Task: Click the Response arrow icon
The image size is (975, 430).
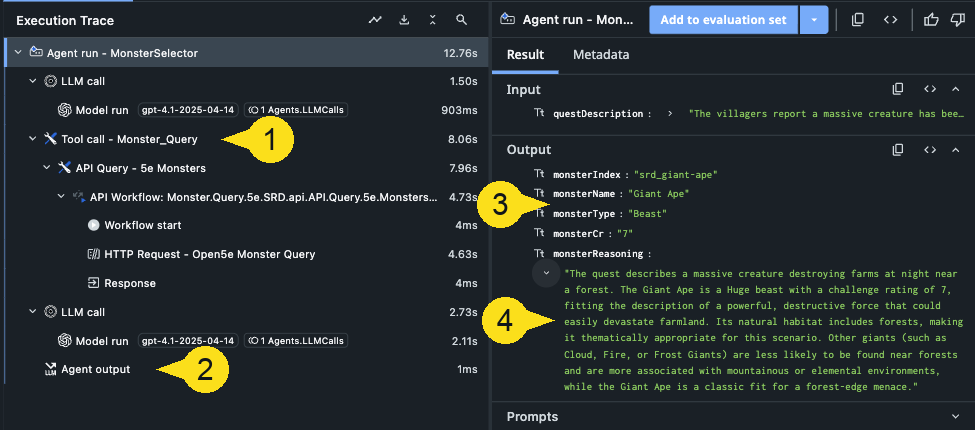Action: tap(93, 283)
